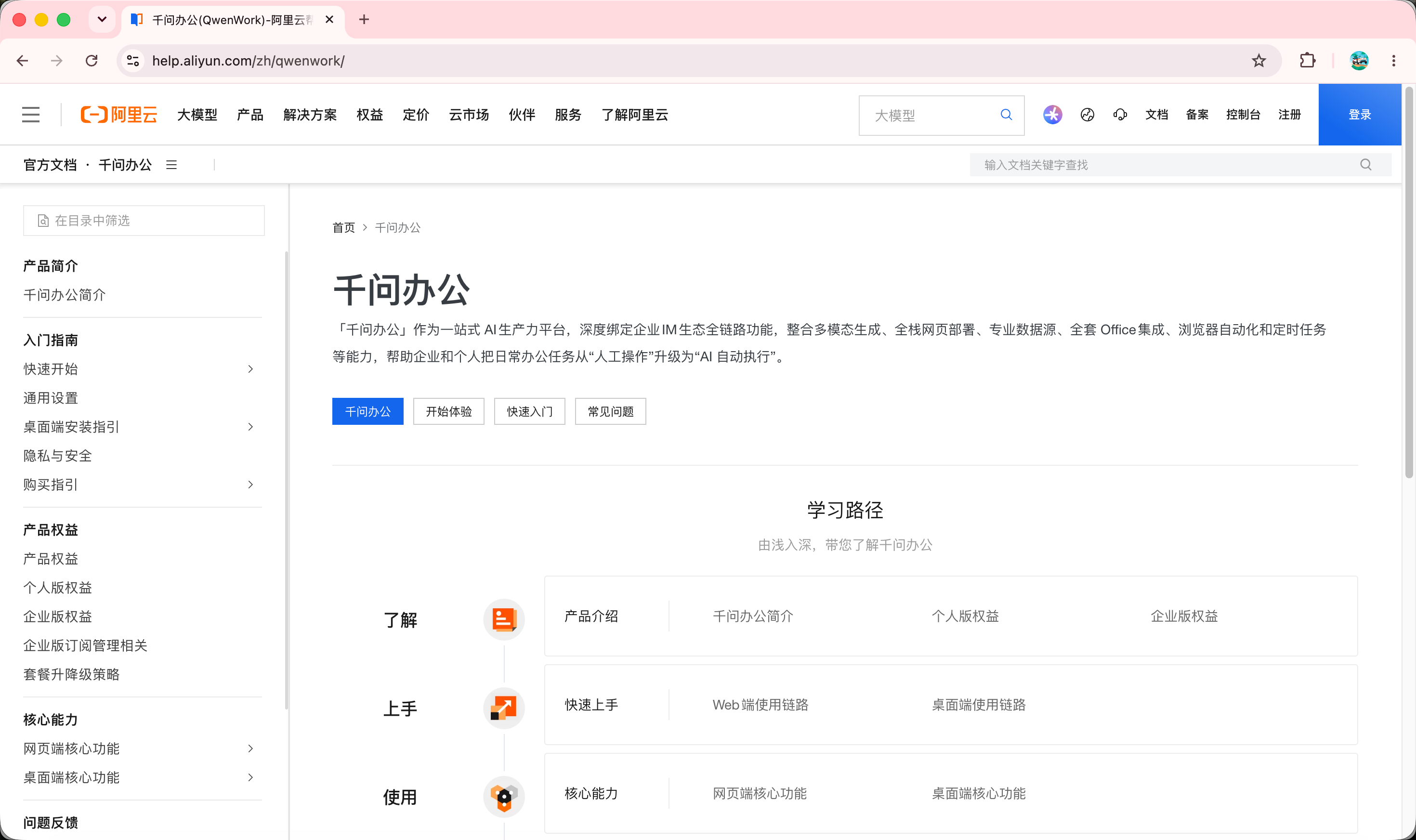Open the 伙伴 navigation menu
The image size is (1416, 840).
[522, 115]
